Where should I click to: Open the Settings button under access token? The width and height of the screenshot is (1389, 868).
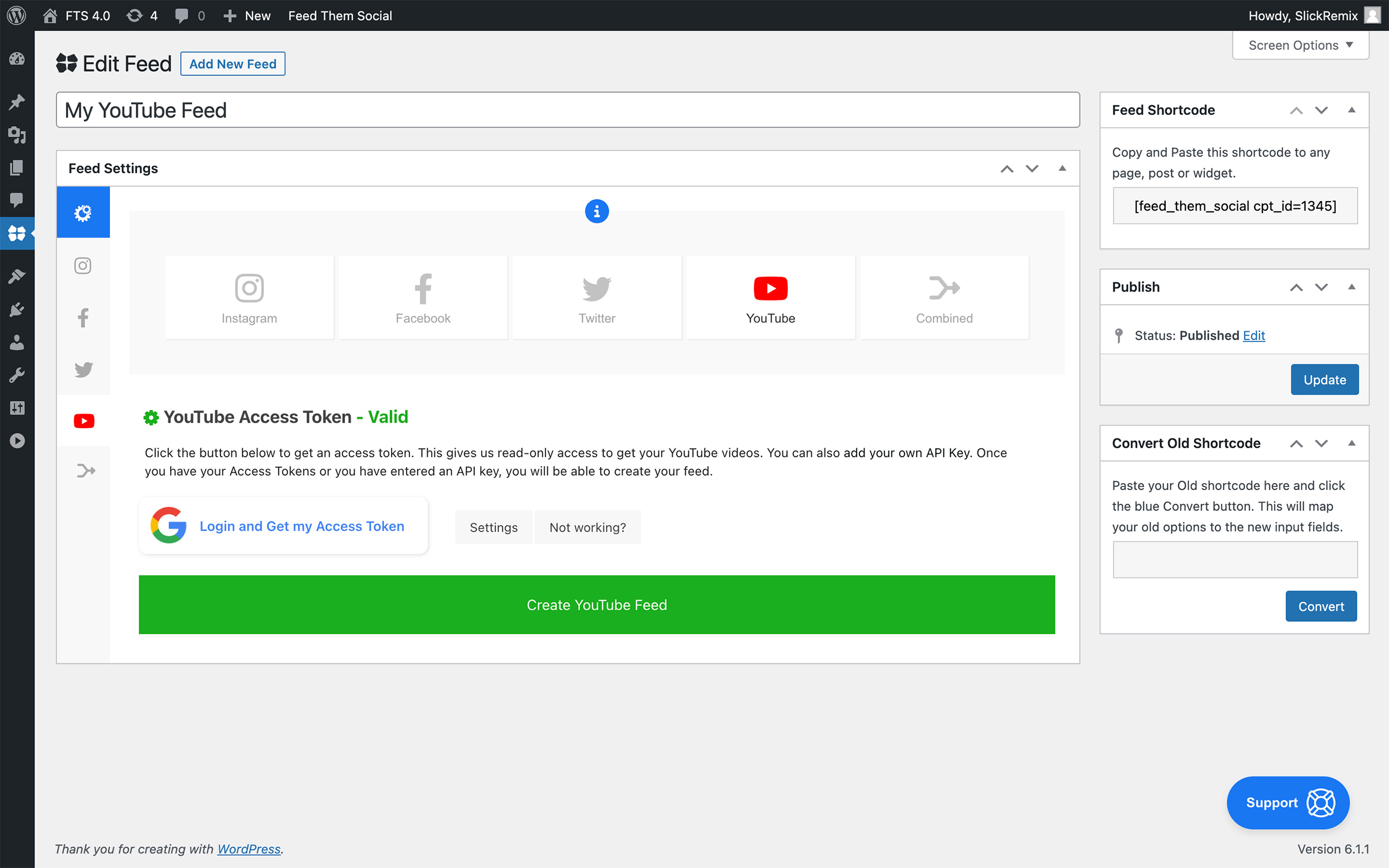point(493,527)
